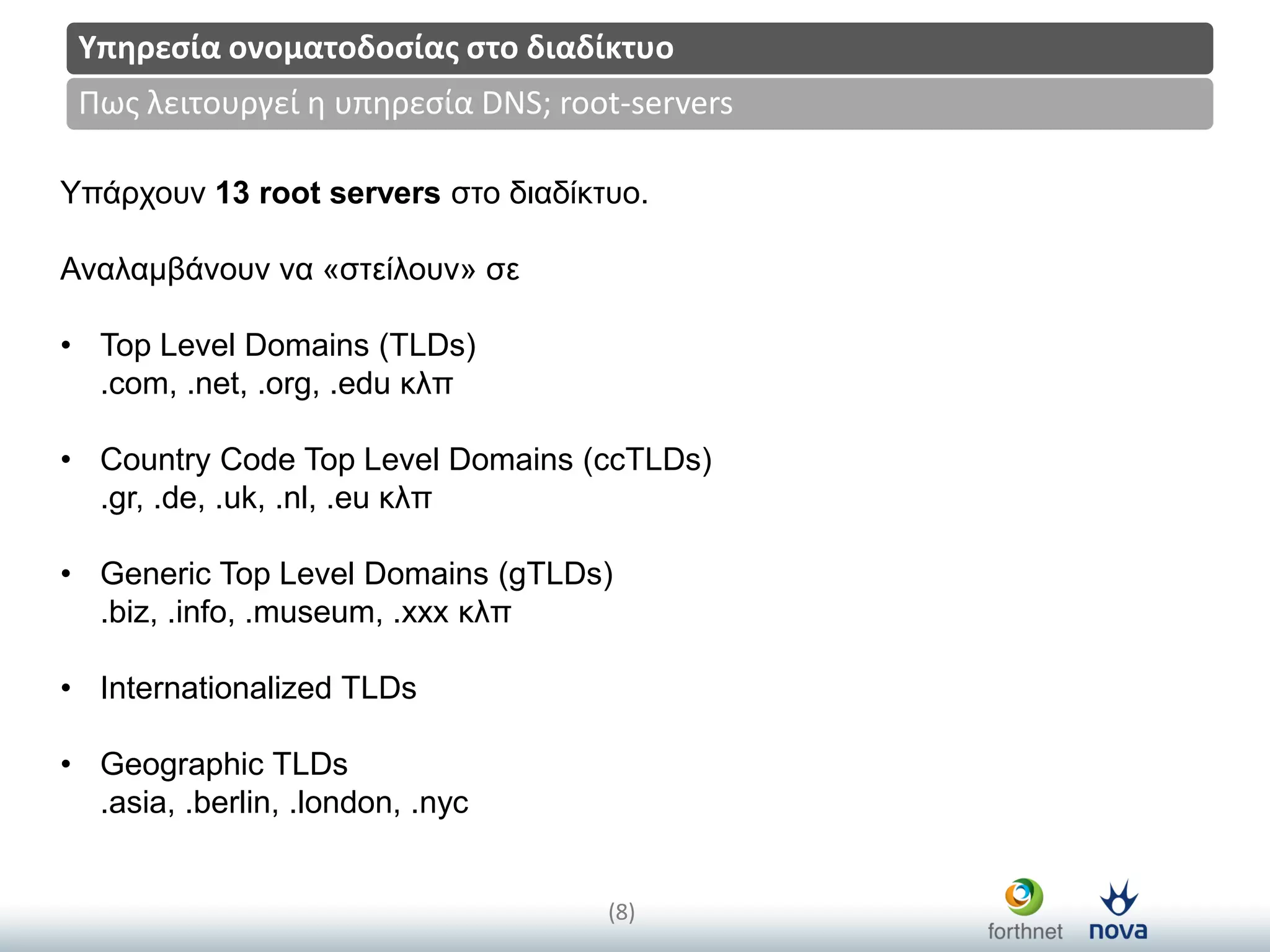Viewport: 1270px width, 952px height.
Task: Click the '.biz, .info, .museum, .xxx κλπ' line
Action: (x=306, y=612)
